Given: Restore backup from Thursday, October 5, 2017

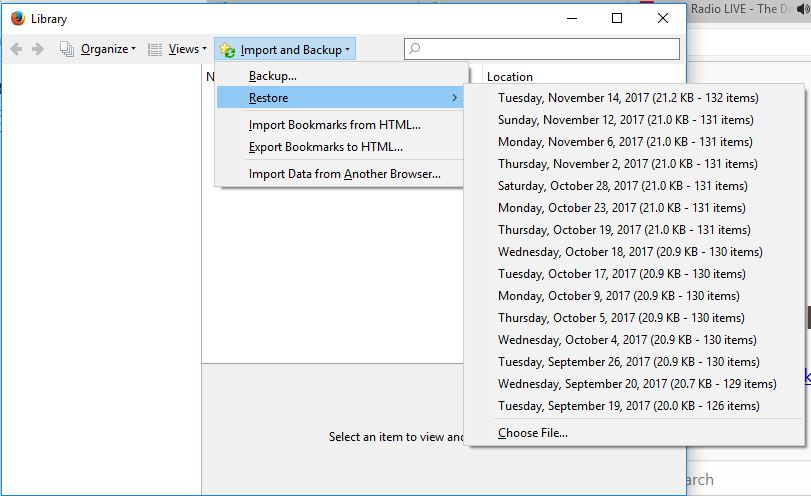Looking at the screenshot, I should tap(635, 318).
